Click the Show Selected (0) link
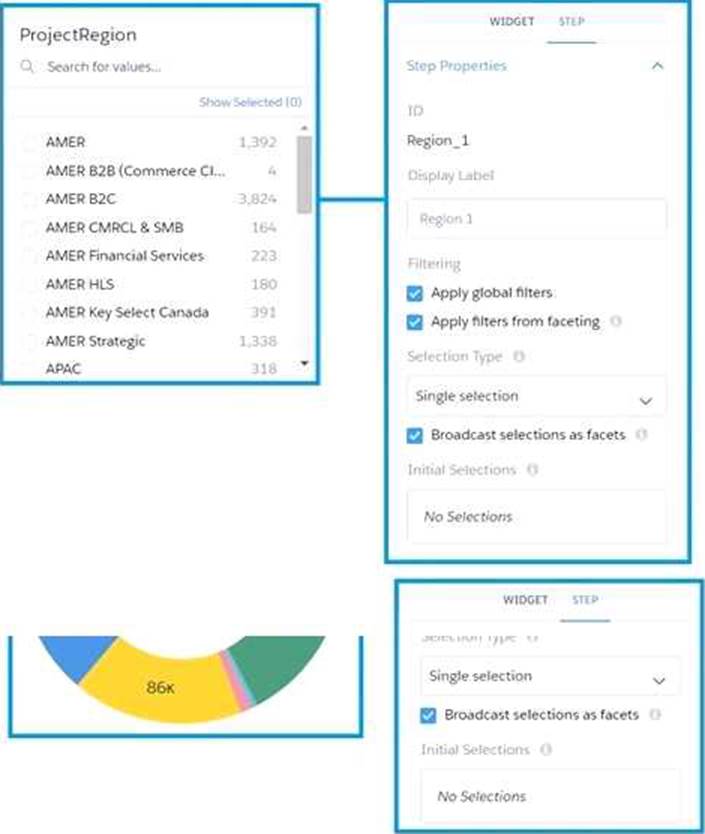Image resolution: width=705 pixels, height=834 pixels. tap(250, 102)
